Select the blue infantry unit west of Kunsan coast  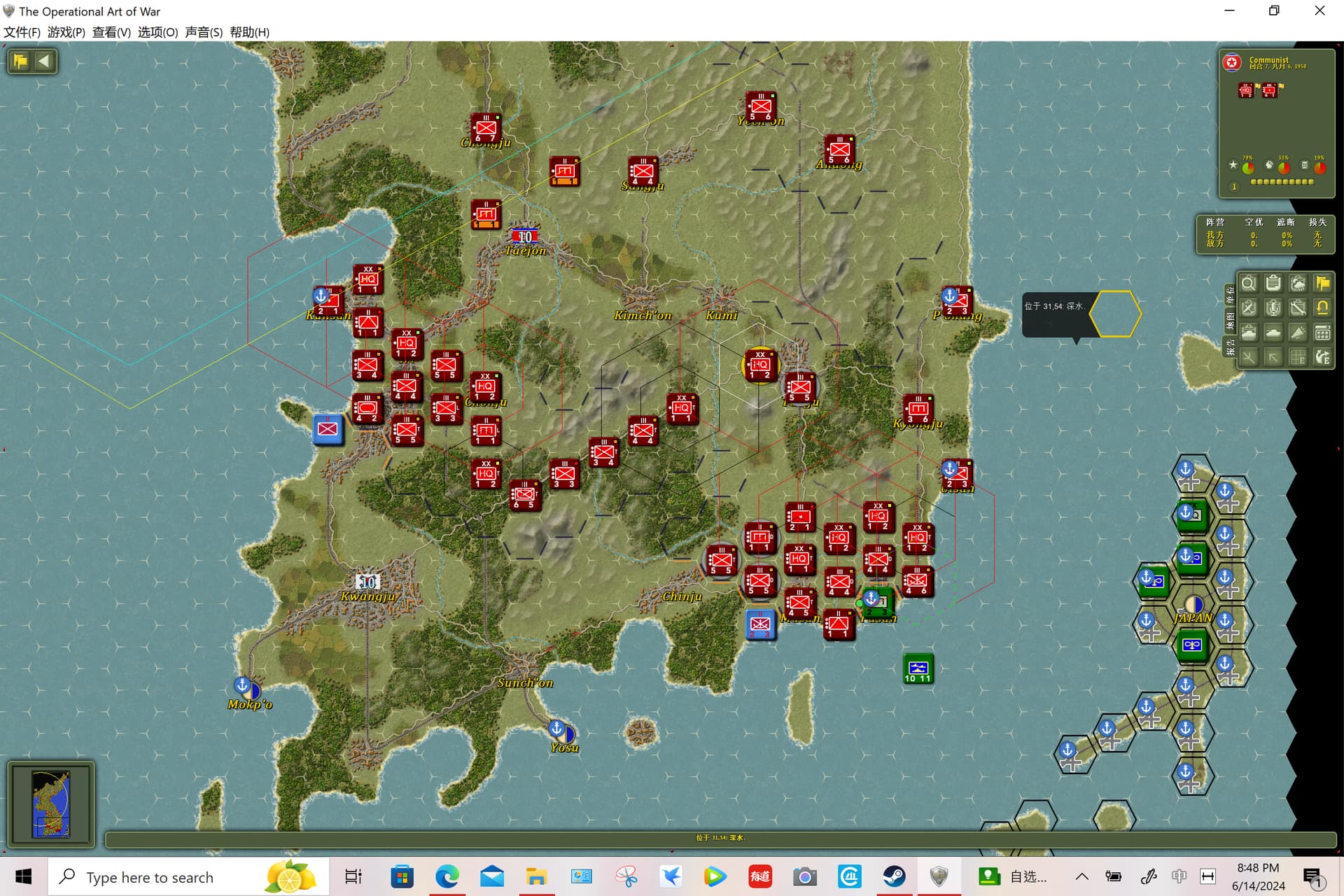(x=328, y=429)
